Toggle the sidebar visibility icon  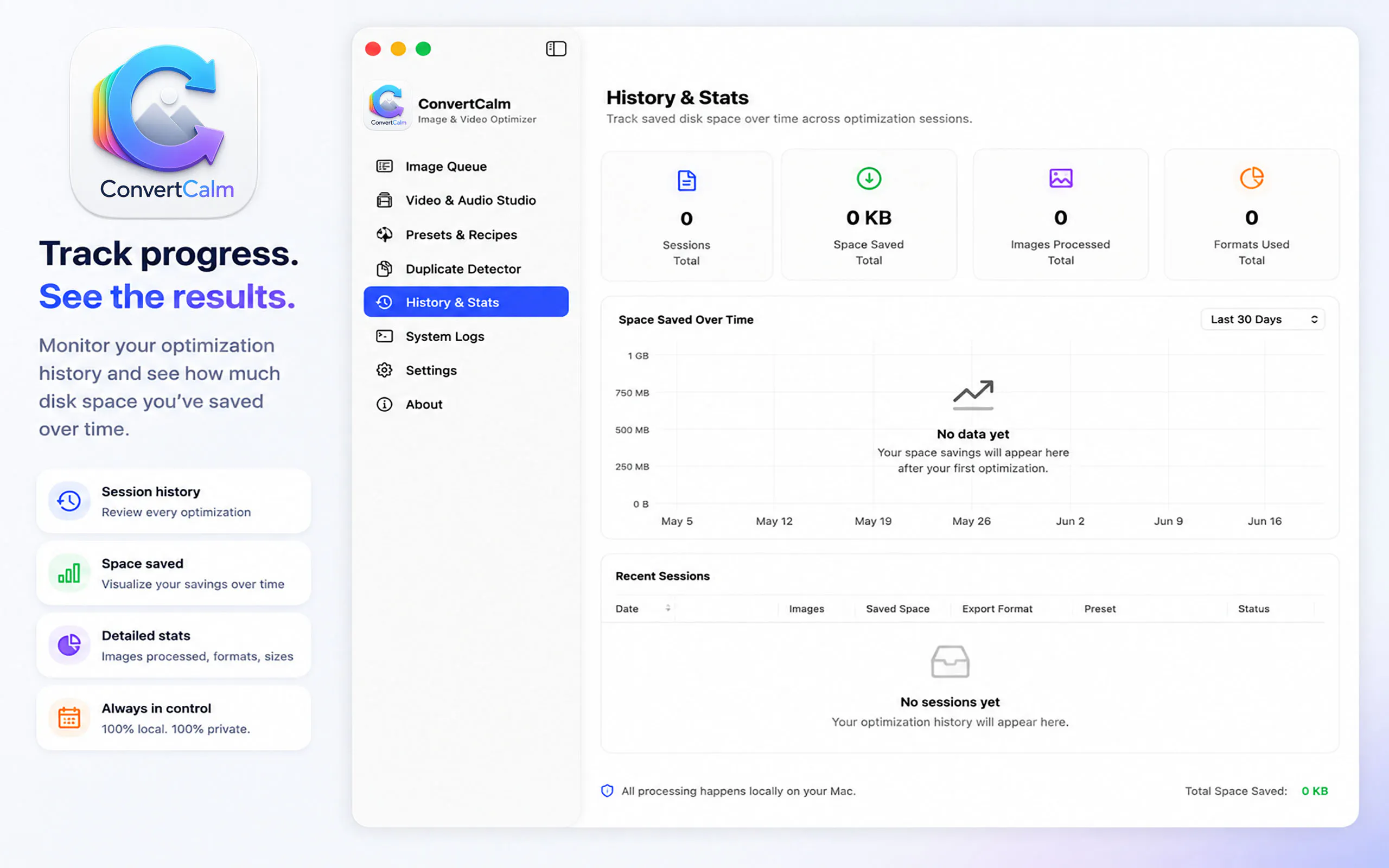pyautogui.click(x=556, y=49)
